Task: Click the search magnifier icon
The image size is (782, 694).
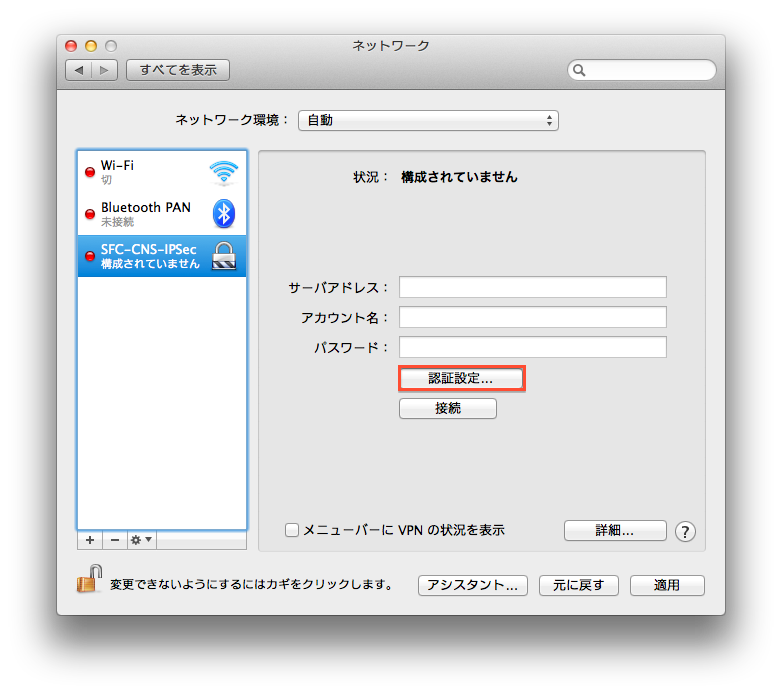Action: (x=580, y=71)
